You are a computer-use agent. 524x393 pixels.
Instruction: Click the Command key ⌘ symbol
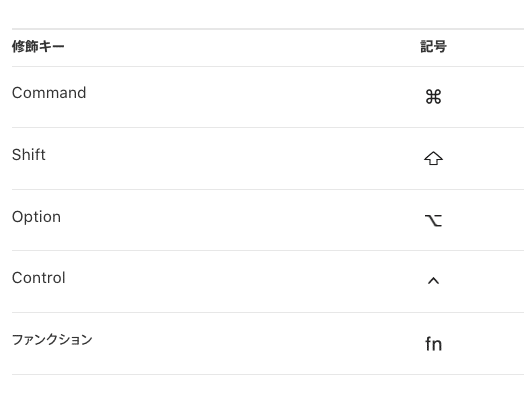point(433,97)
